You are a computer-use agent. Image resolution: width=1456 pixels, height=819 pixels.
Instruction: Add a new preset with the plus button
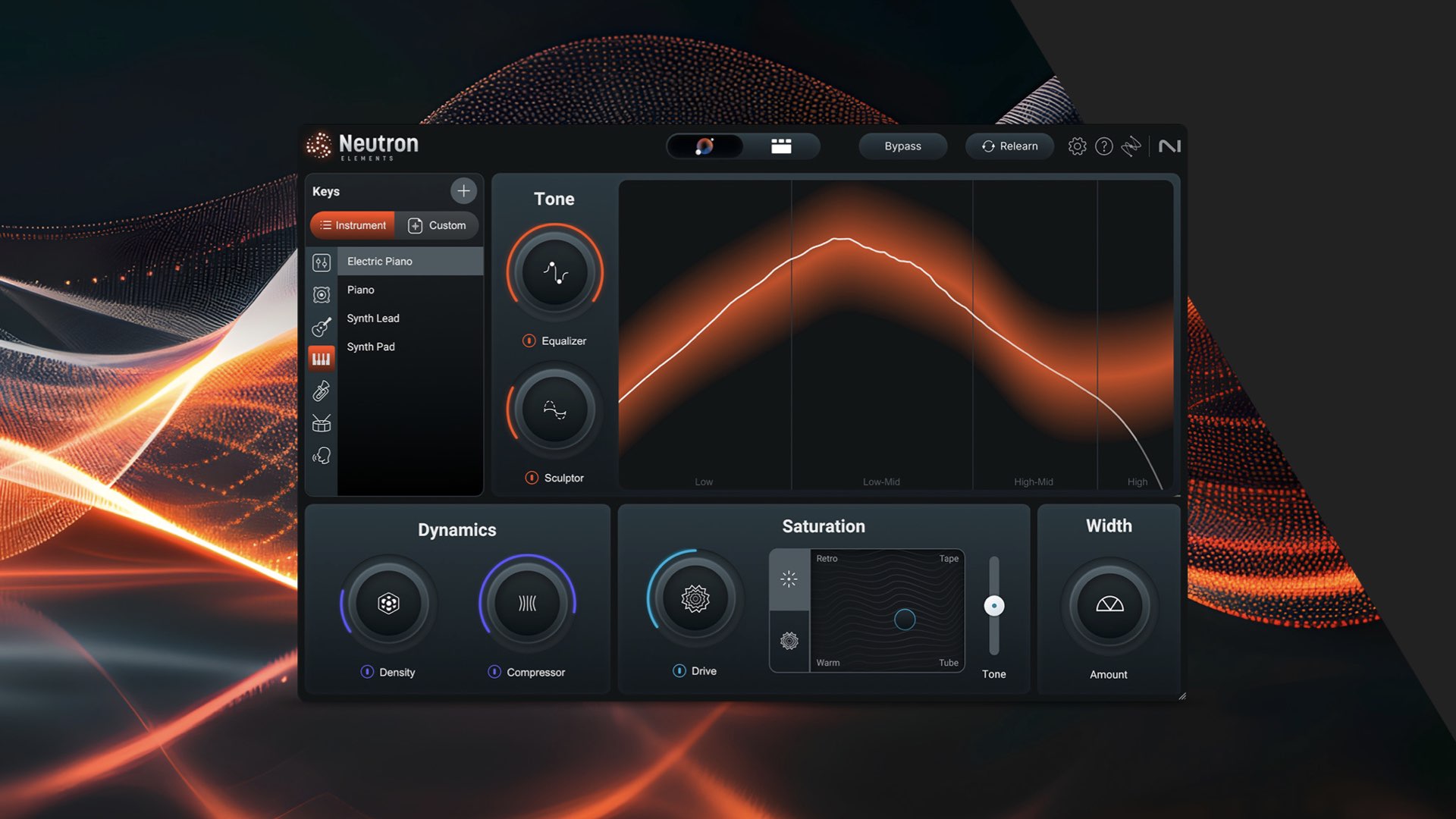pos(463,191)
